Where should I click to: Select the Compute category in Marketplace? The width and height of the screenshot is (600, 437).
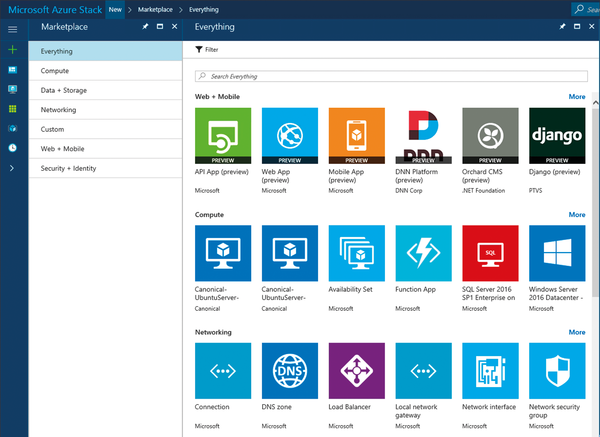(x=105, y=71)
